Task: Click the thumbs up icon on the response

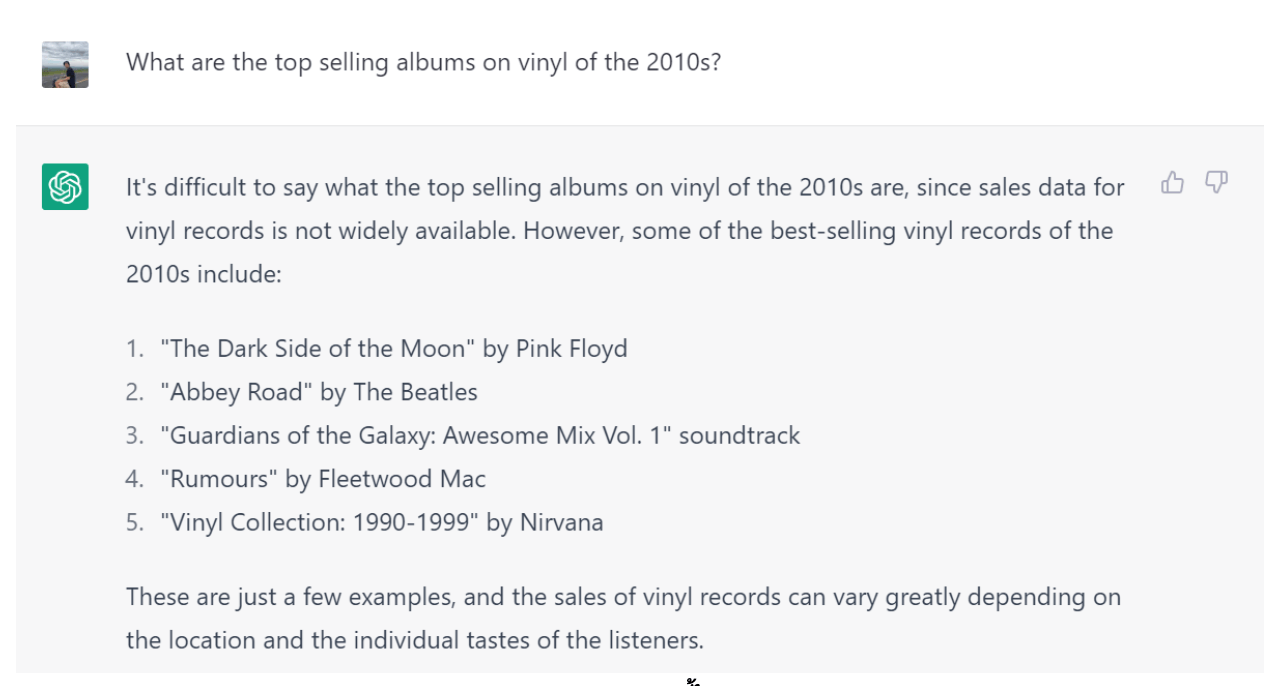Action: pos(1172,182)
